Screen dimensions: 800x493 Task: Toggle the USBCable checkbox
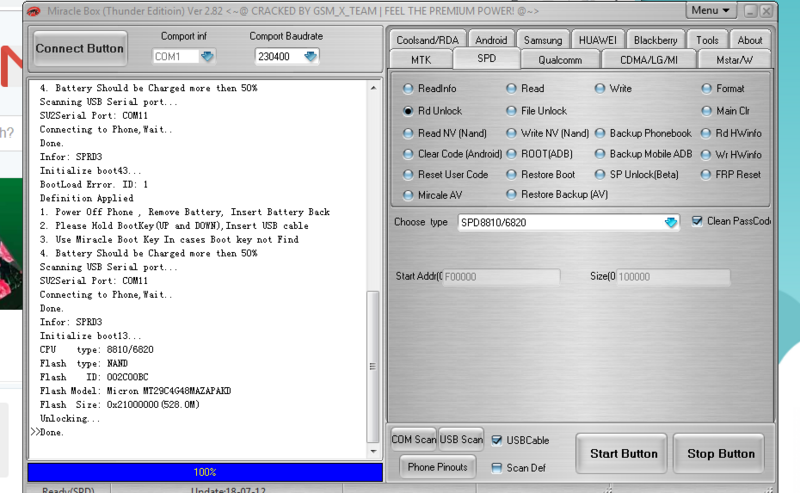click(496, 440)
